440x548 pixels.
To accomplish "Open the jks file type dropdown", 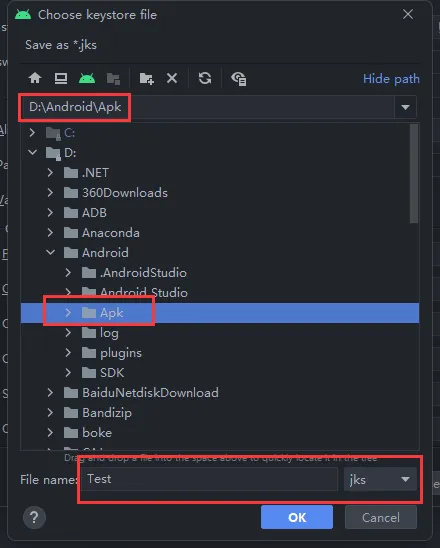I will (x=380, y=479).
